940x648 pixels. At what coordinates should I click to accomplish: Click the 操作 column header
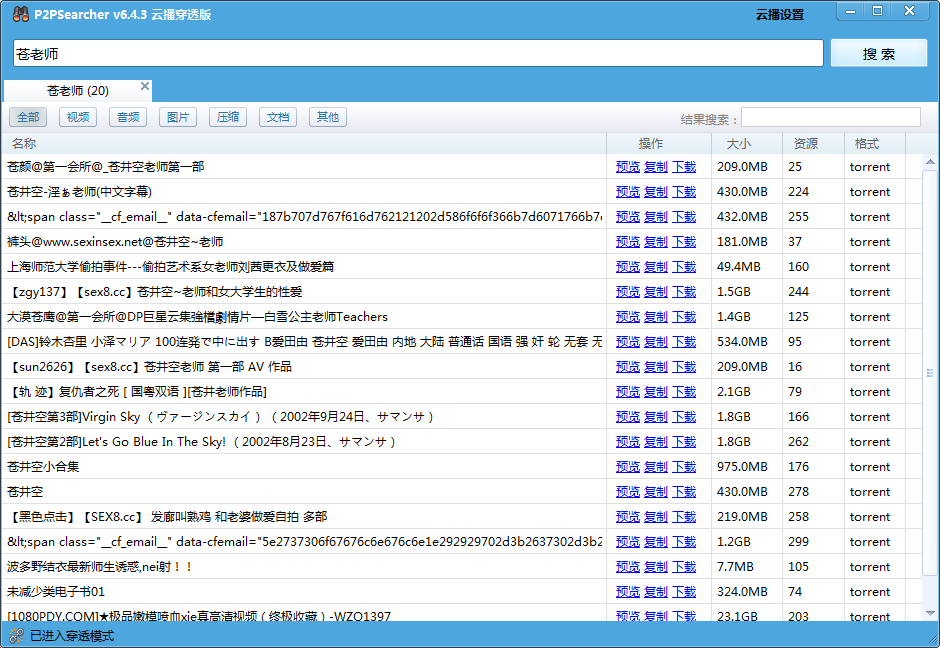coord(659,143)
